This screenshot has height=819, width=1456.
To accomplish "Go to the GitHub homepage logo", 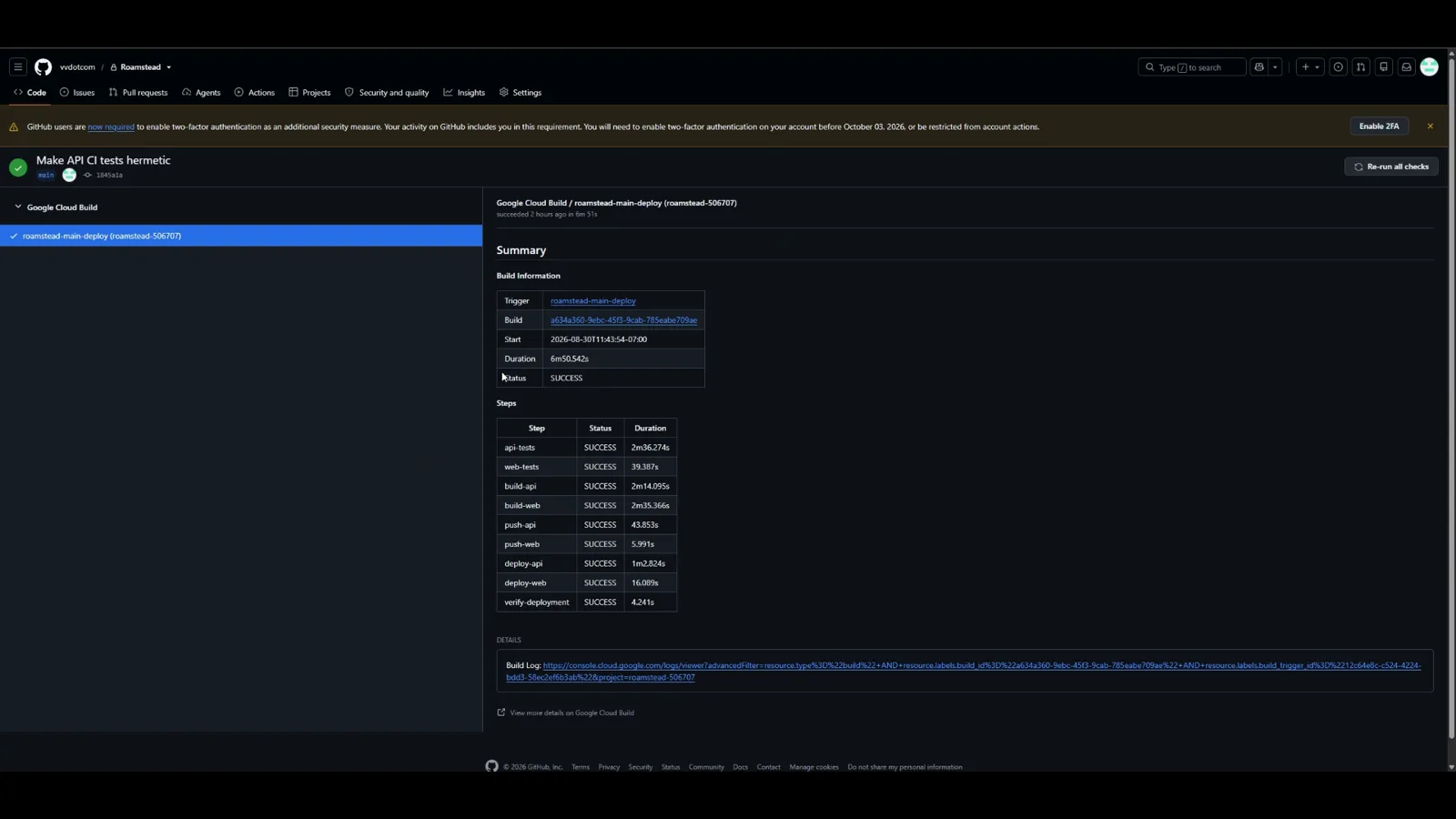I will (x=43, y=67).
